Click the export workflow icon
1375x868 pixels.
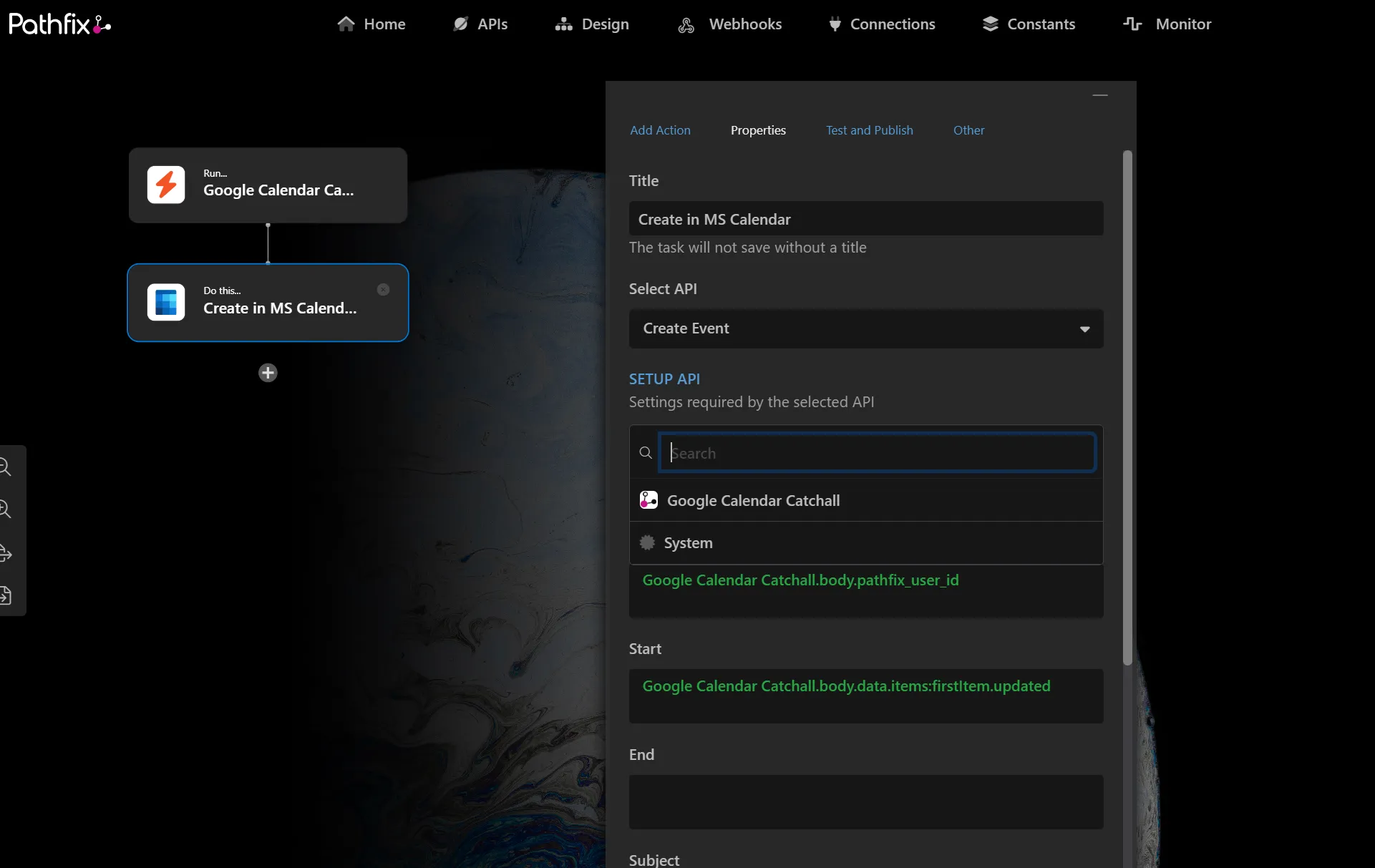(x=6, y=553)
